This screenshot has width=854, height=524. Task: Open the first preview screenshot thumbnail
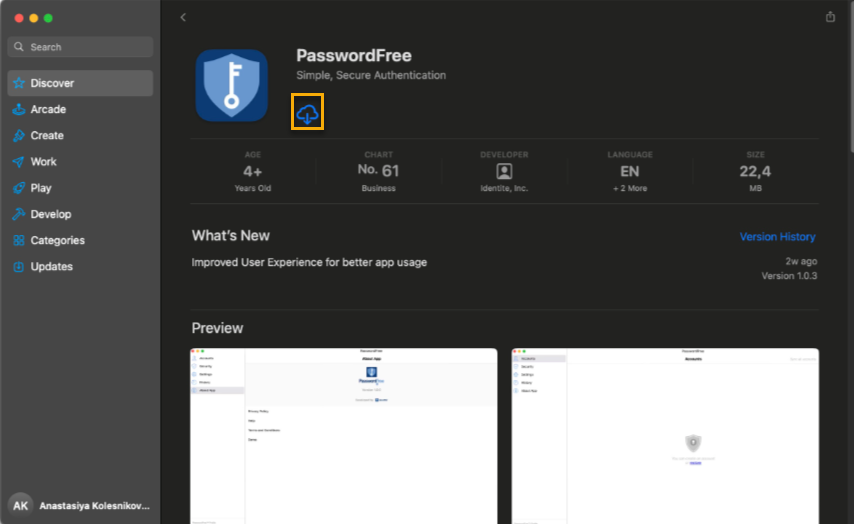click(x=343, y=435)
